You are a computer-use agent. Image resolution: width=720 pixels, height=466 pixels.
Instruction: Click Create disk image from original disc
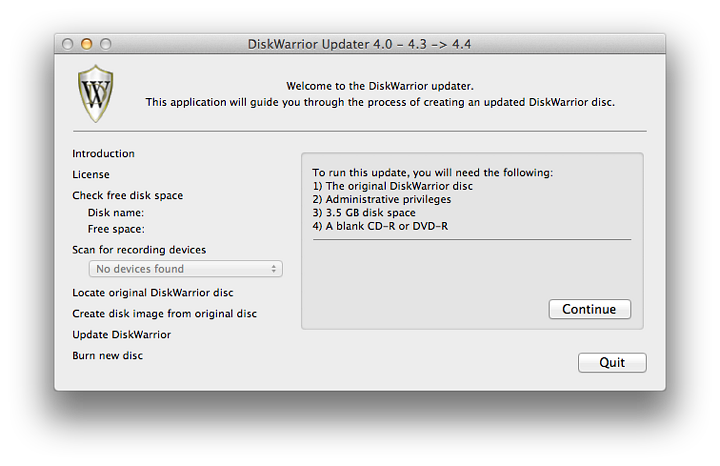click(x=164, y=314)
